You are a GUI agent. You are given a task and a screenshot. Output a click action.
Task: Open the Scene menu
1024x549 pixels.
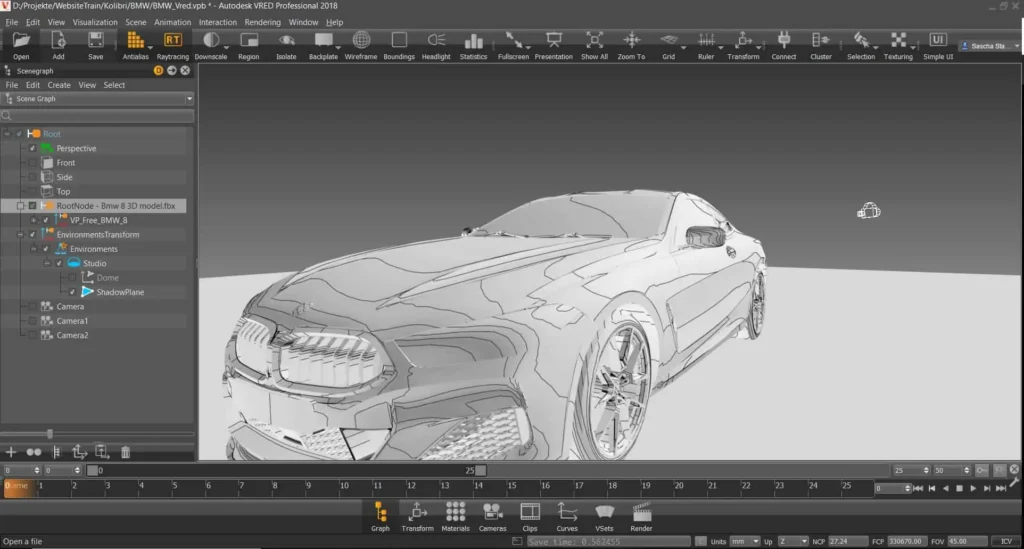coord(136,22)
